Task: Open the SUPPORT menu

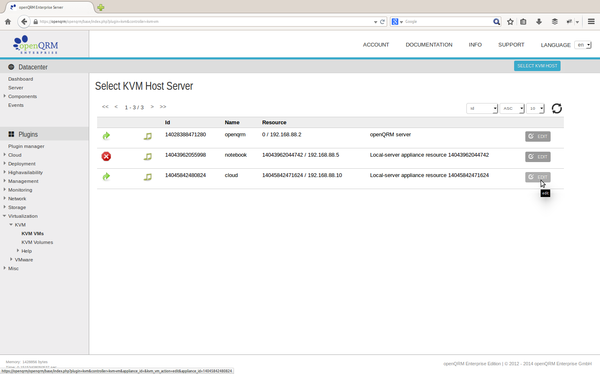Action: pyautogui.click(x=511, y=45)
